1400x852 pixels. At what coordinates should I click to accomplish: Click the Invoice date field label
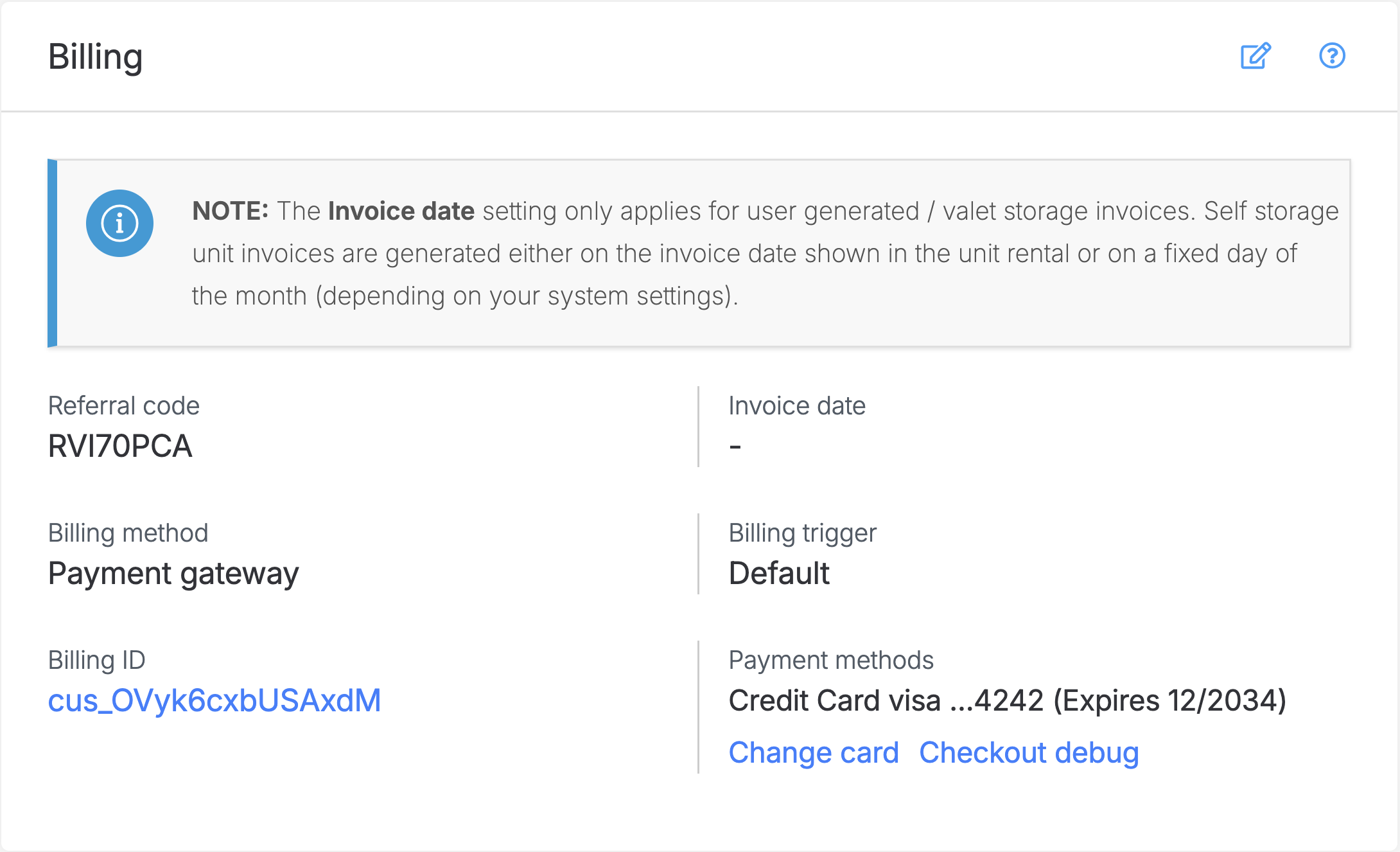797,406
